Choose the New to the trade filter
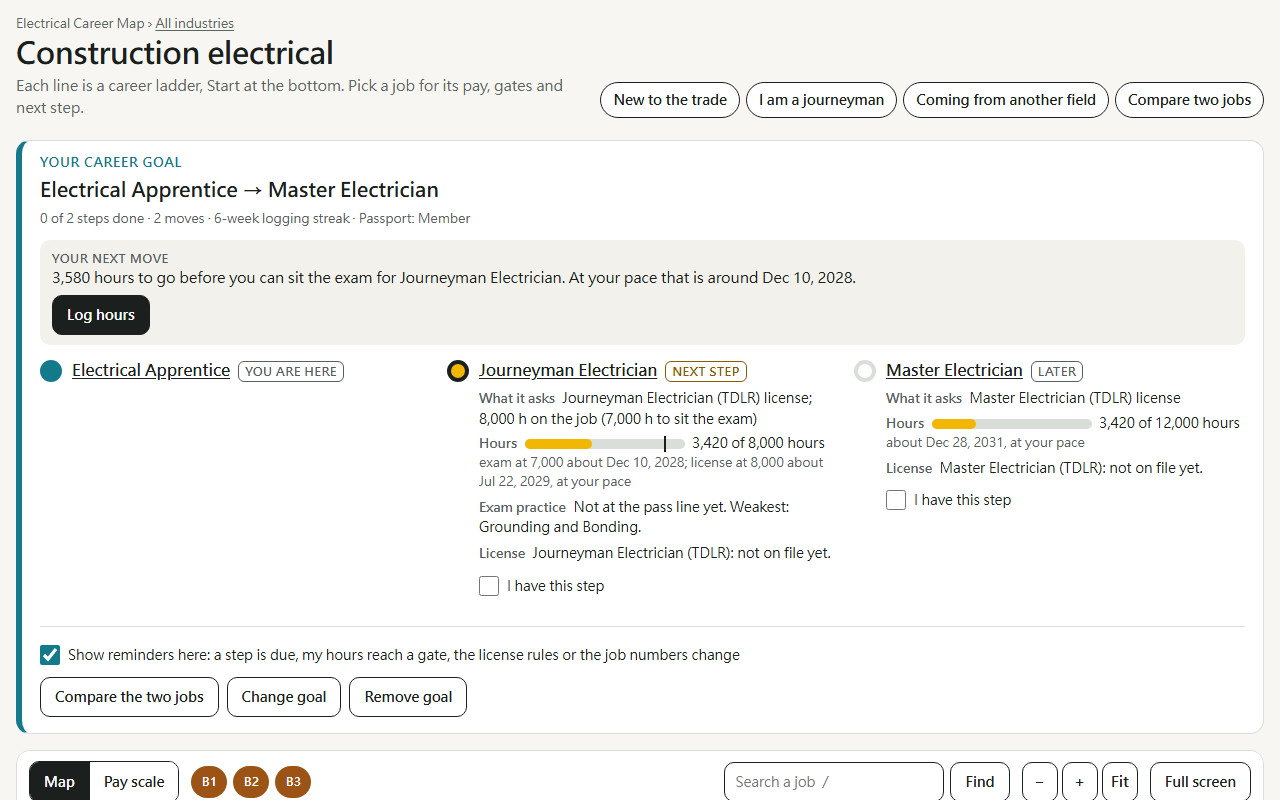The image size is (1280, 800). (x=670, y=100)
